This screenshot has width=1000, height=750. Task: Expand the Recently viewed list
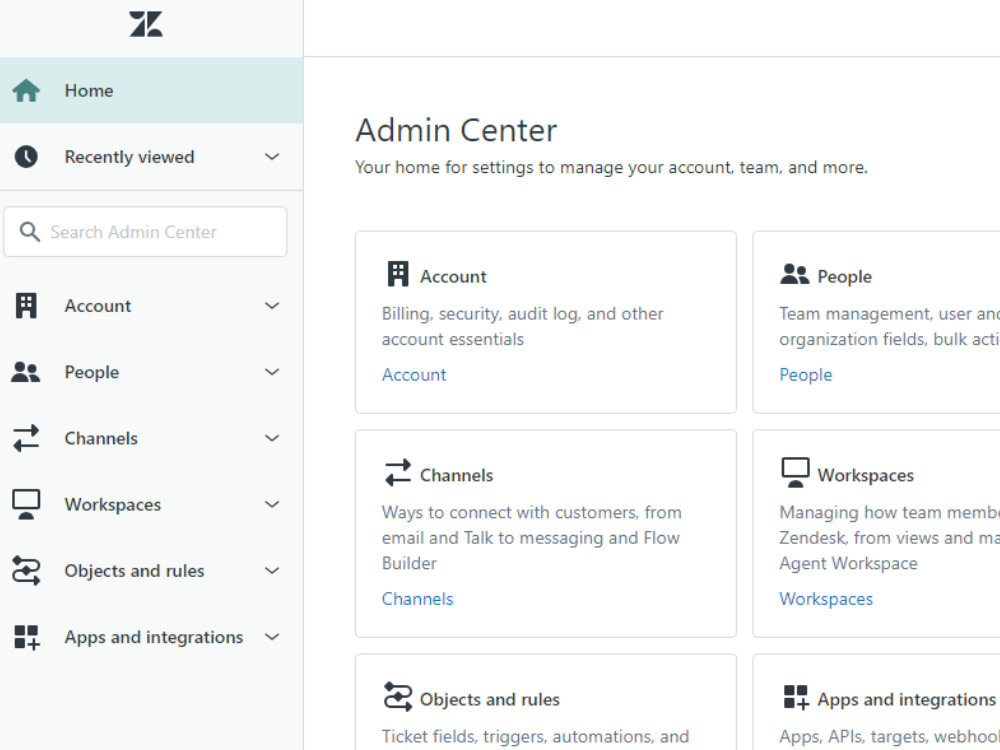coord(271,157)
